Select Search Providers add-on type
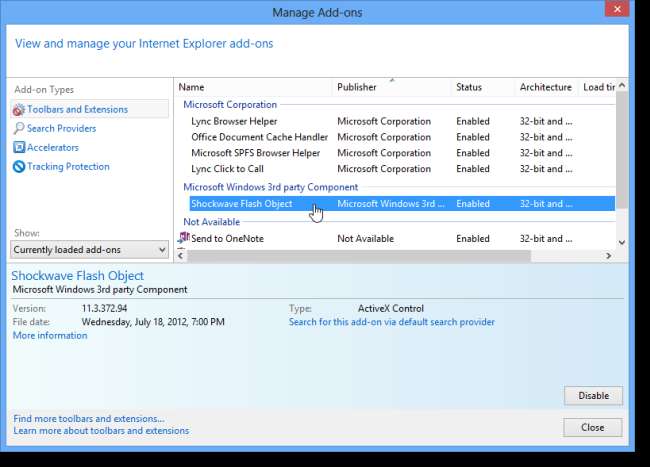The image size is (650, 467). [x=61, y=128]
